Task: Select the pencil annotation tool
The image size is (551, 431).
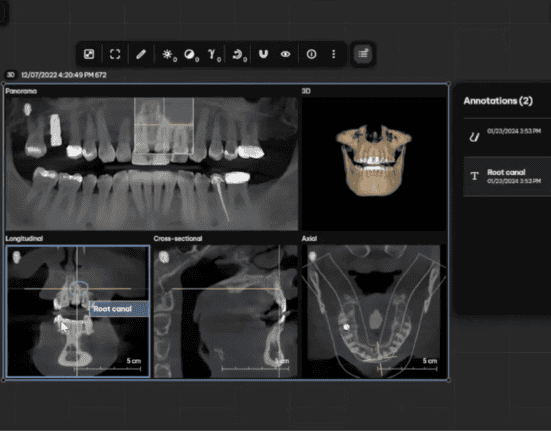Action: pos(141,54)
